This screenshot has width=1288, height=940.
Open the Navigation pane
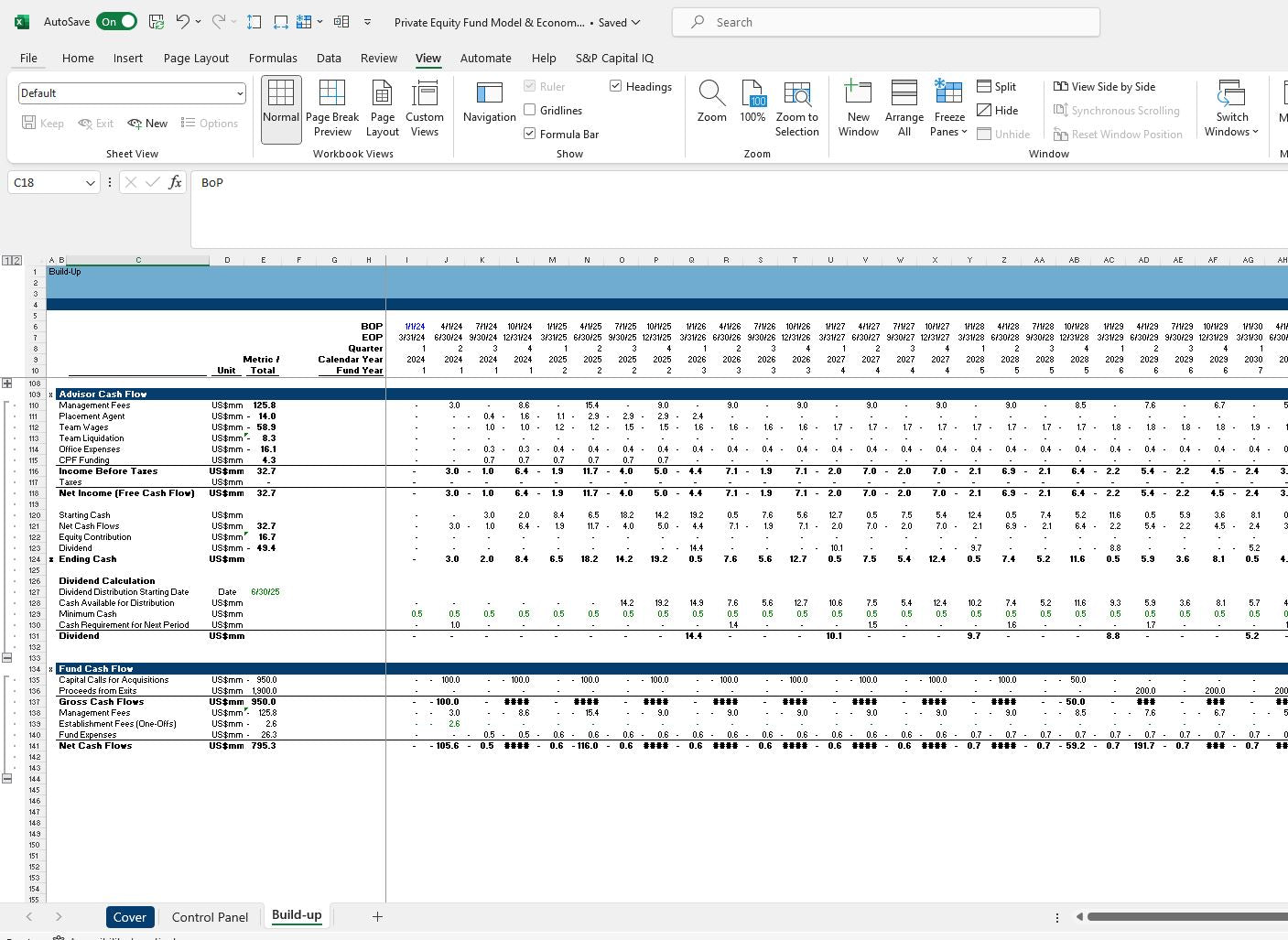tap(489, 107)
